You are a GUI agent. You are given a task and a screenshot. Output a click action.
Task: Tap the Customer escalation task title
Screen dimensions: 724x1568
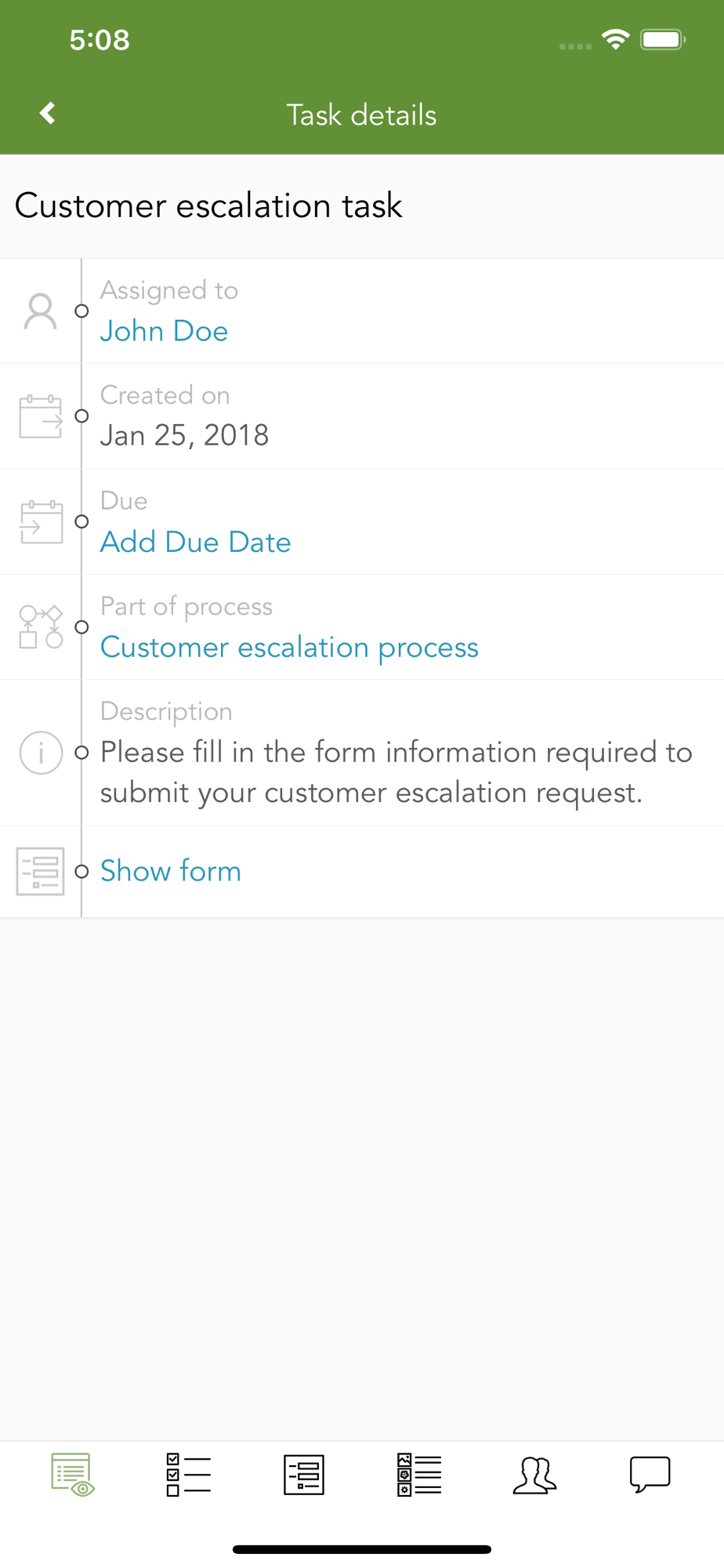[x=208, y=205]
